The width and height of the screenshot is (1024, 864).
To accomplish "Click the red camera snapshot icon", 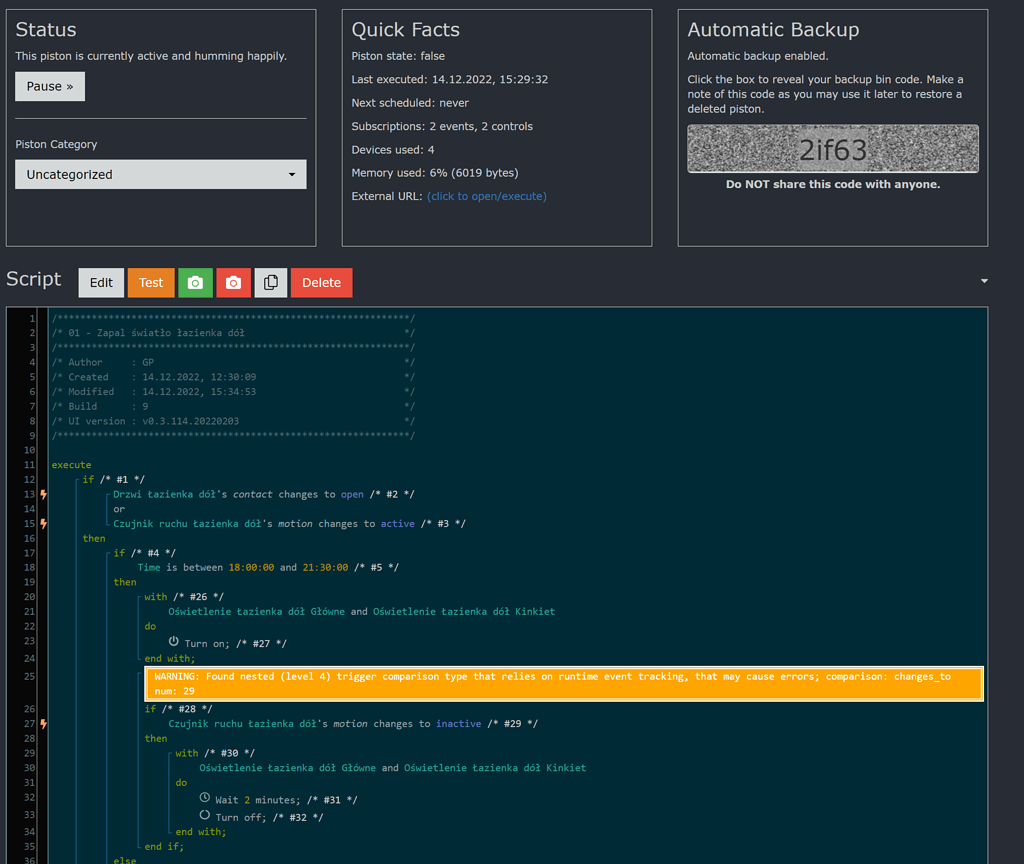I will (x=233, y=283).
